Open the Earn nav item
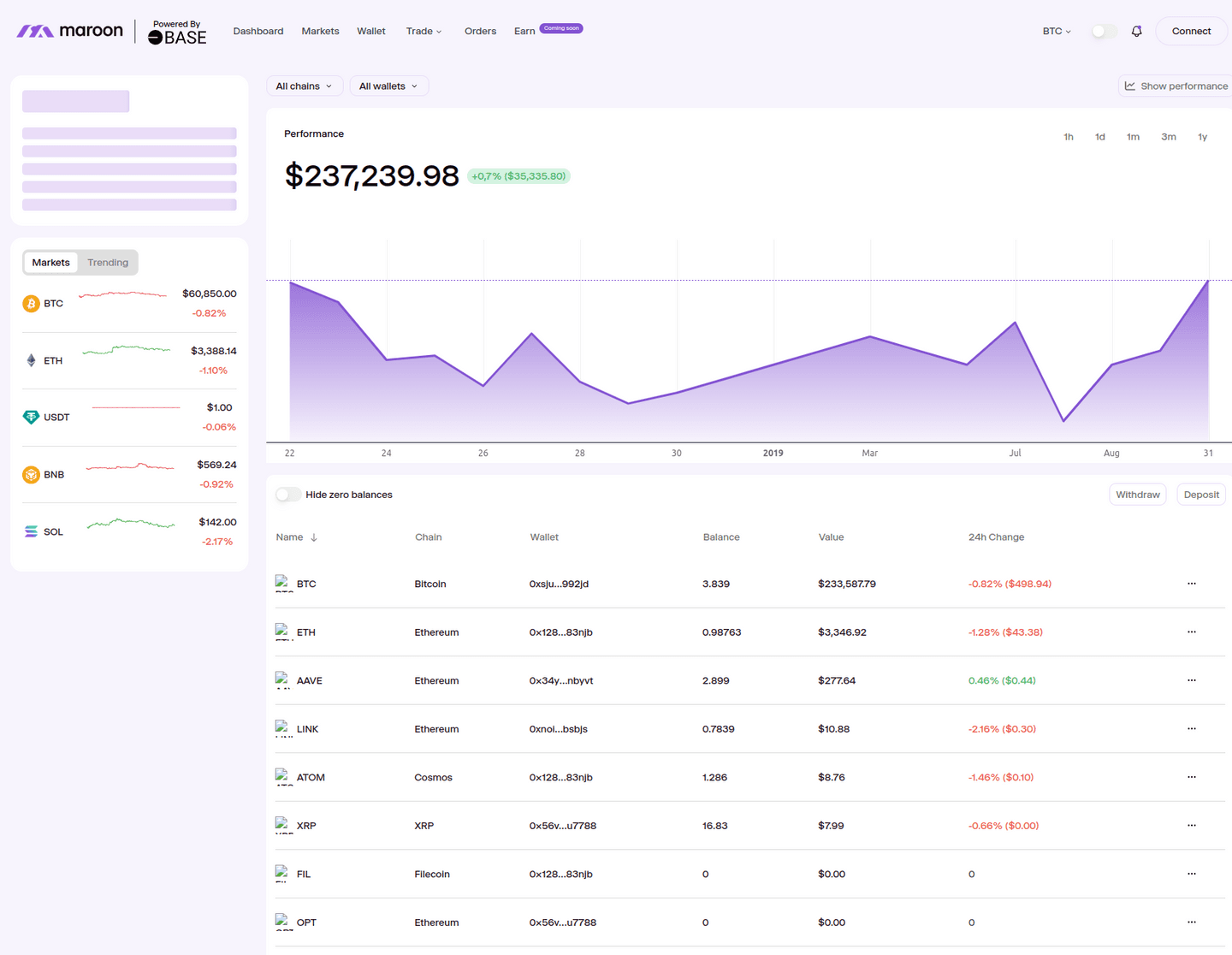This screenshot has width=1232, height=955. [524, 31]
